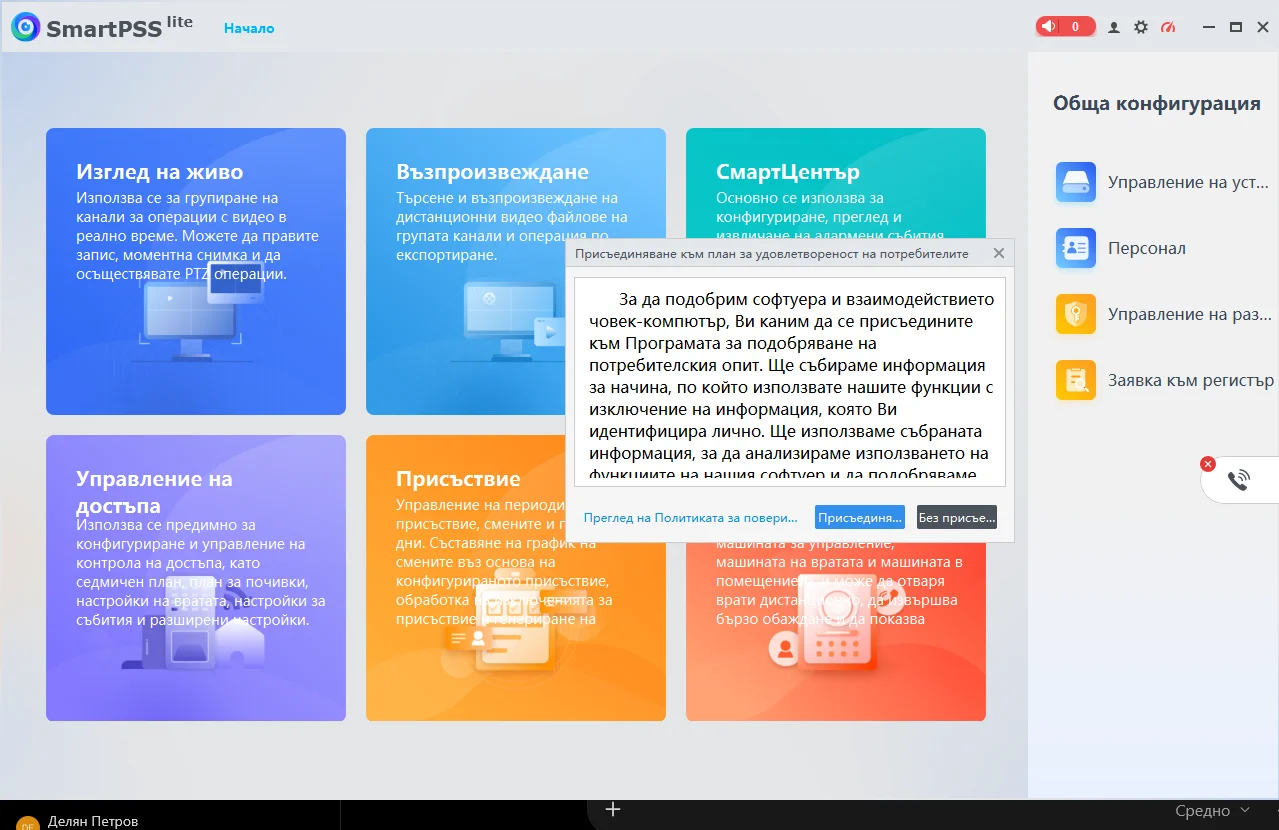Viewport: 1279px width, 830px height.
Task: Close the user satisfaction plan dialog
Action: pyautogui.click(x=998, y=254)
